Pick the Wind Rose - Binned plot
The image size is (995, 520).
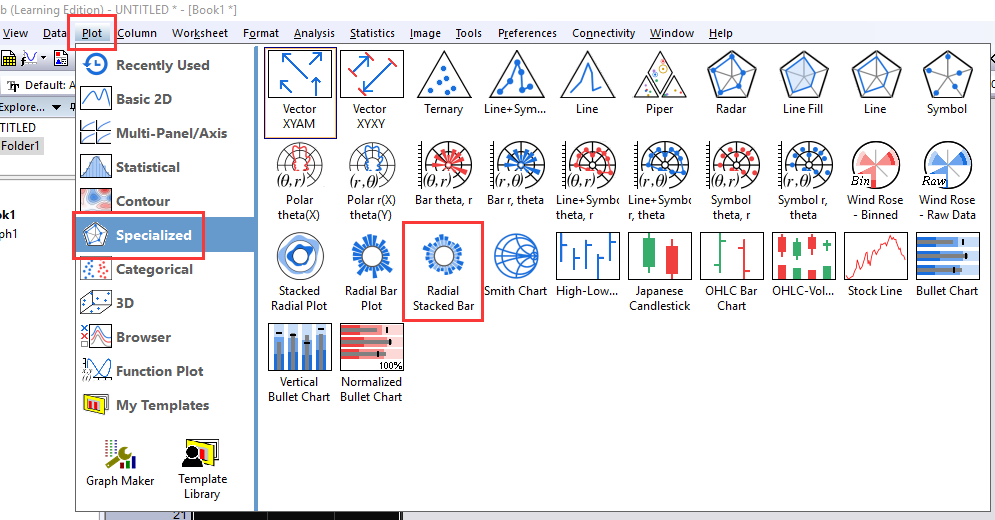tap(875, 183)
